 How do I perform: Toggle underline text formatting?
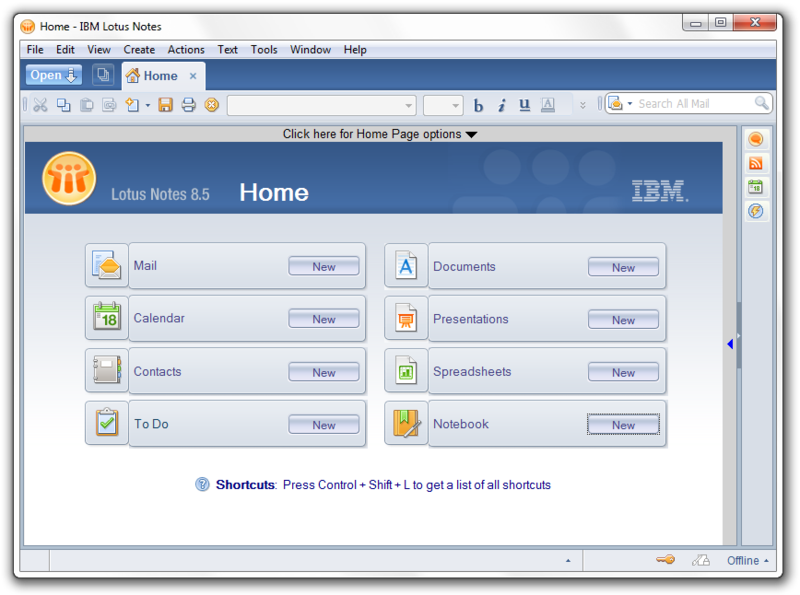click(524, 105)
